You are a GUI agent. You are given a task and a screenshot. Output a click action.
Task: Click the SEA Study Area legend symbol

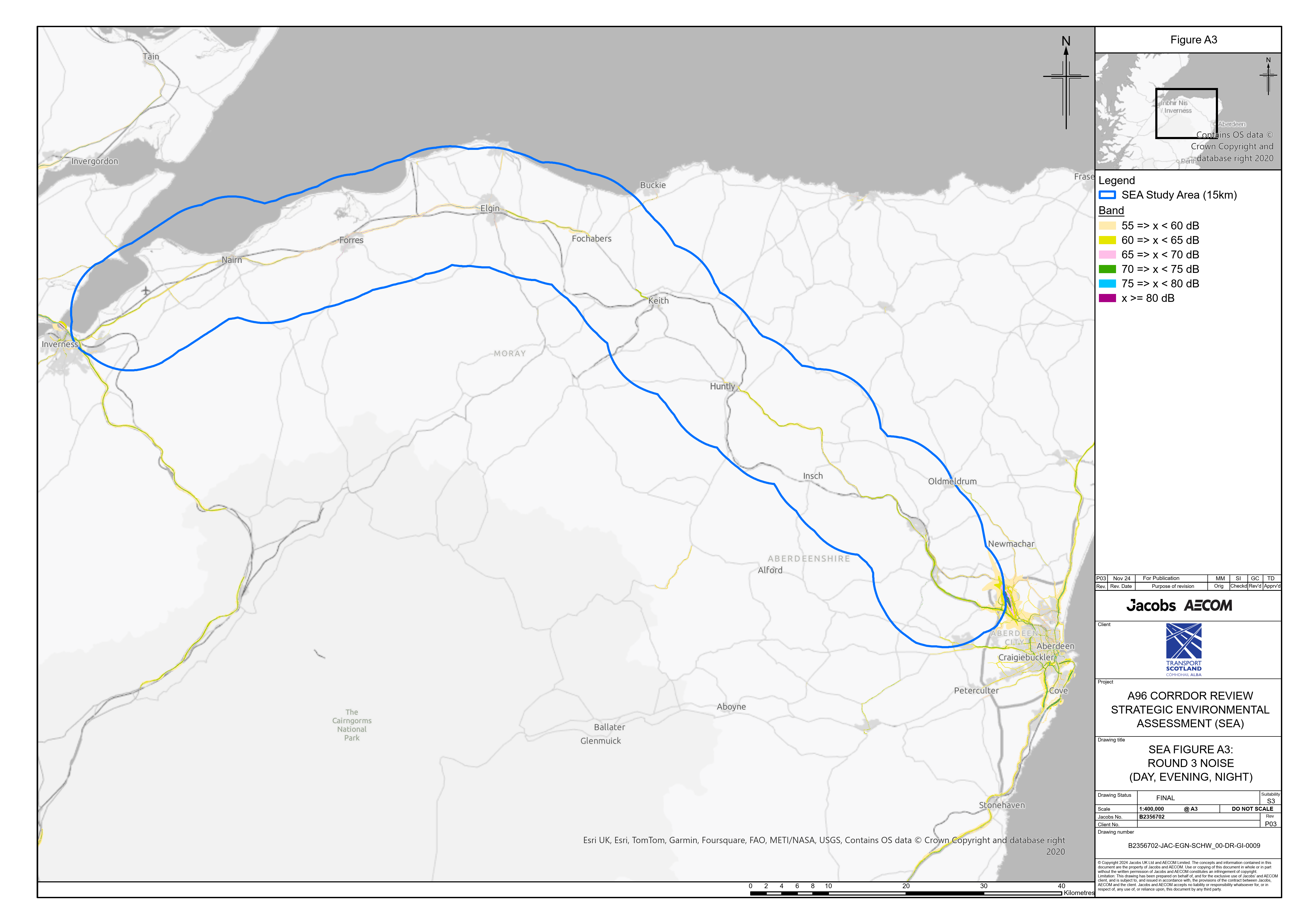pyautogui.click(x=1107, y=195)
